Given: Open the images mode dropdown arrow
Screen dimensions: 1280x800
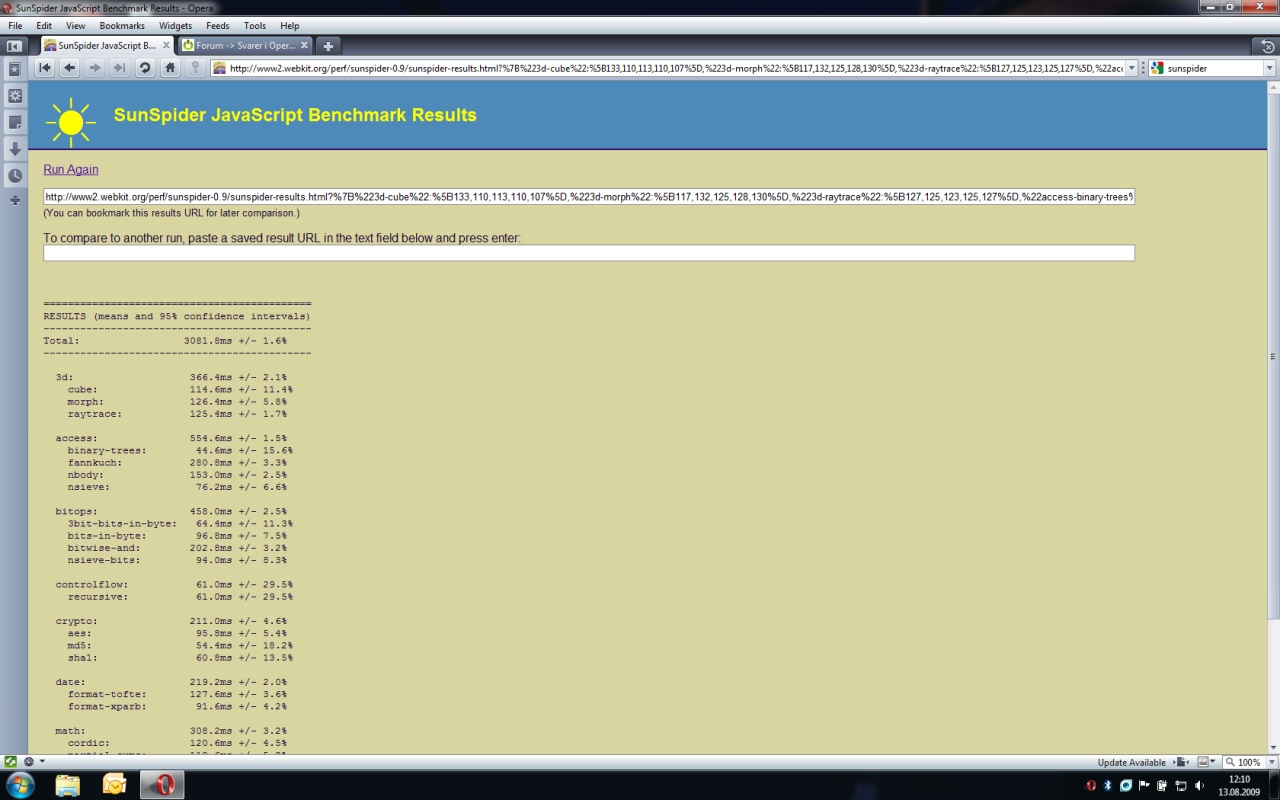Looking at the screenshot, I should 1213,761.
